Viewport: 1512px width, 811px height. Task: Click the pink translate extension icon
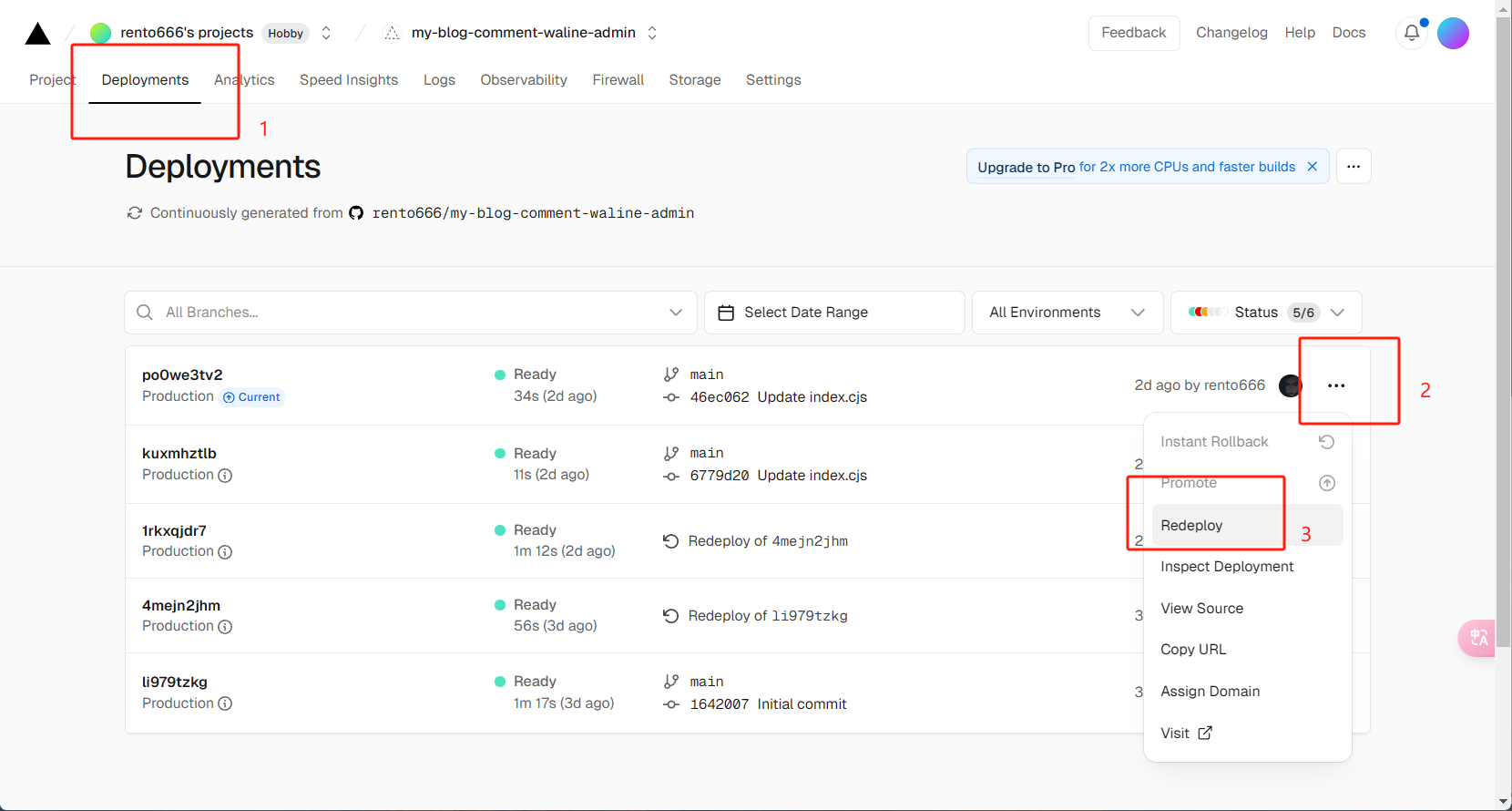coord(1477,638)
